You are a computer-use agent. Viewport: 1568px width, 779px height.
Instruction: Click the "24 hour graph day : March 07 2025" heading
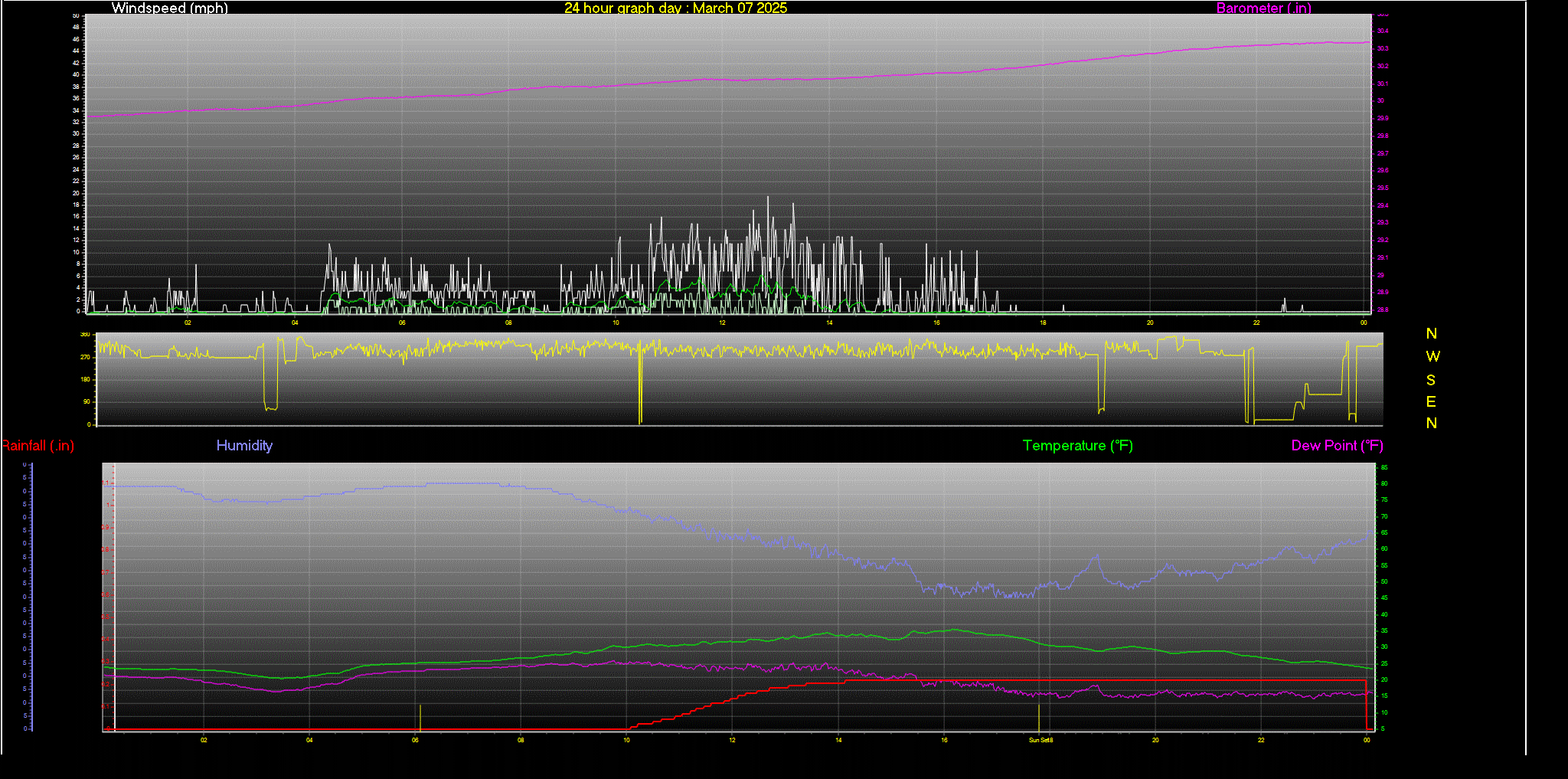675,8
